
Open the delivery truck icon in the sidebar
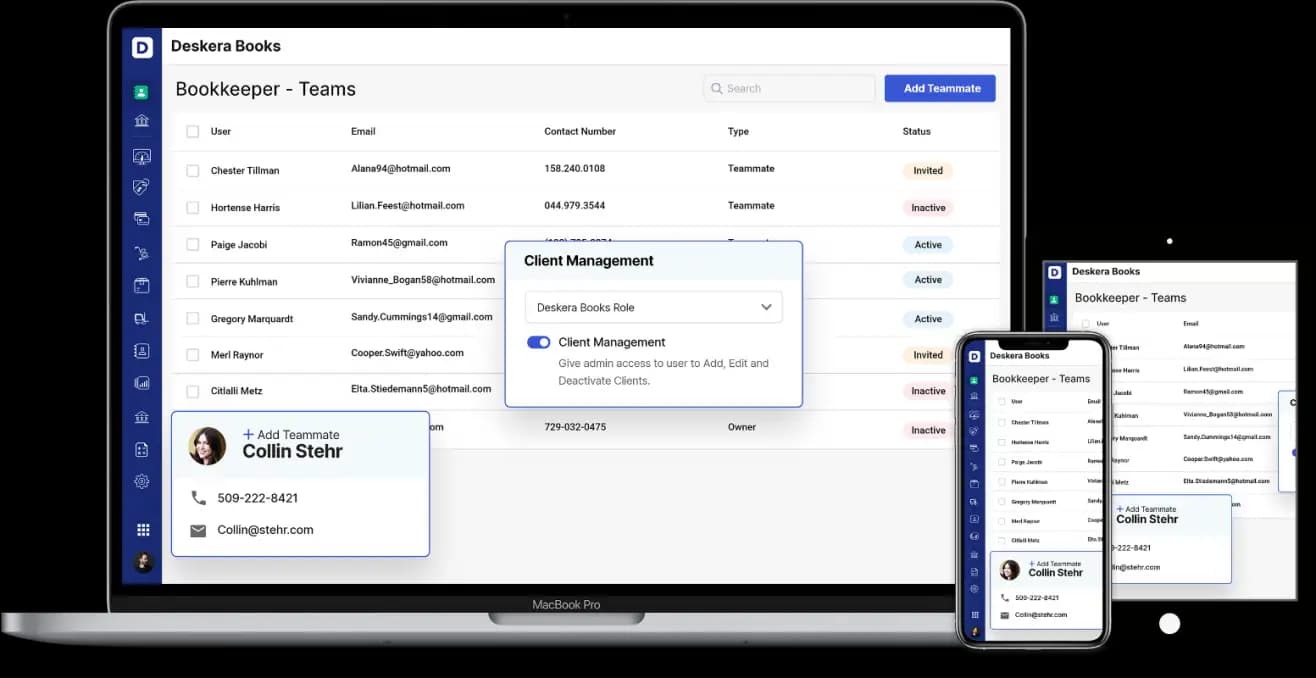(141, 319)
